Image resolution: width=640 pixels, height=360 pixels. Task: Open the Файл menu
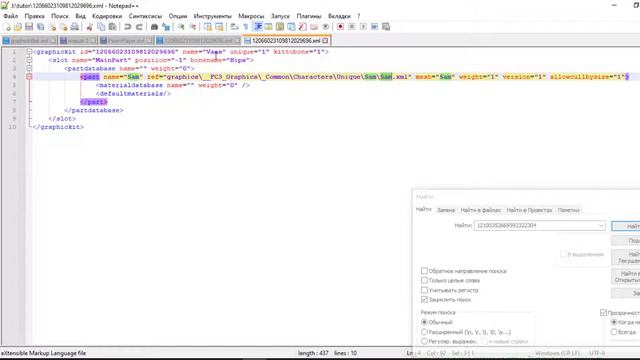tap(11, 16)
